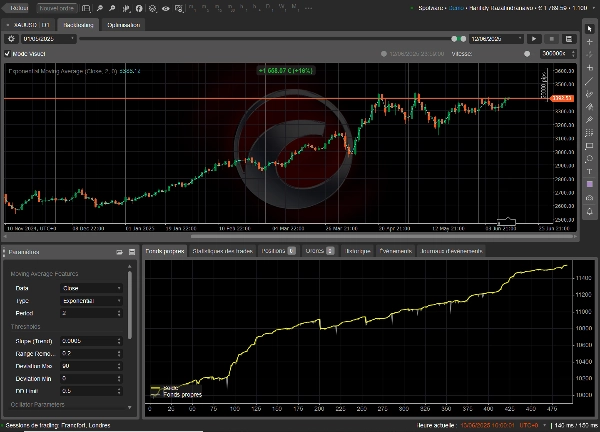
Task: Adjust the Deviation Max stepper
Action: pyautogui.click(x=119, y=366)
